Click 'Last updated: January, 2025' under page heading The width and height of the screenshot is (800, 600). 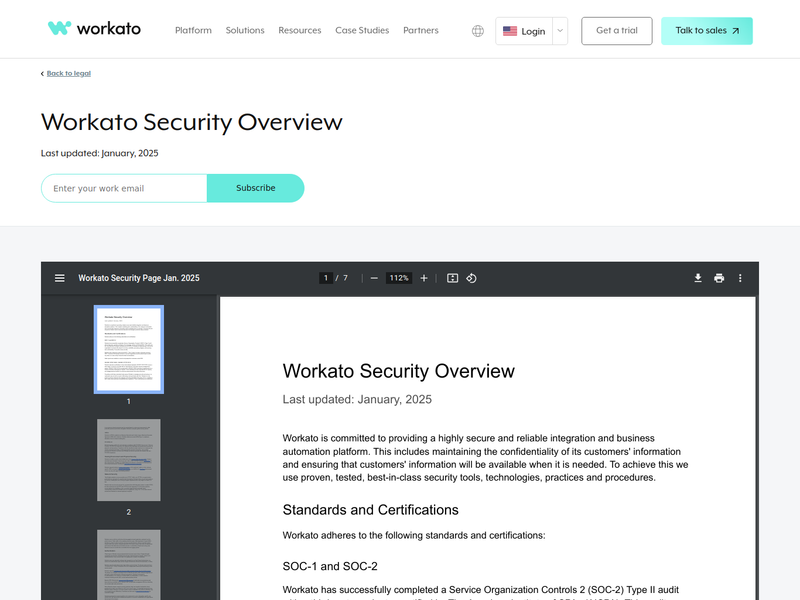coord(99,153)
